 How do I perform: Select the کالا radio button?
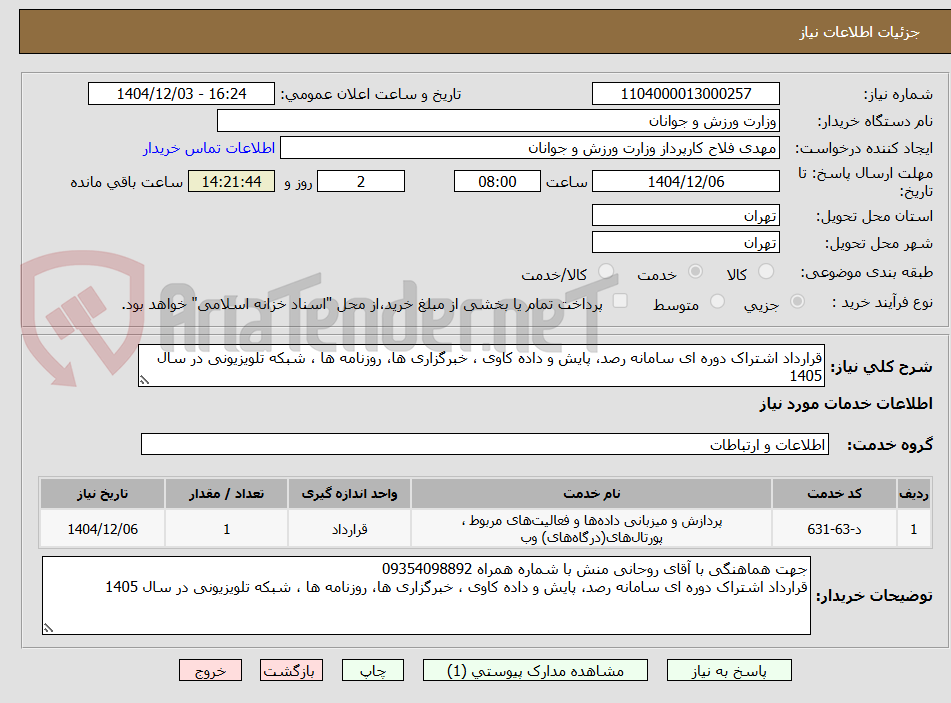coord(766,272)
